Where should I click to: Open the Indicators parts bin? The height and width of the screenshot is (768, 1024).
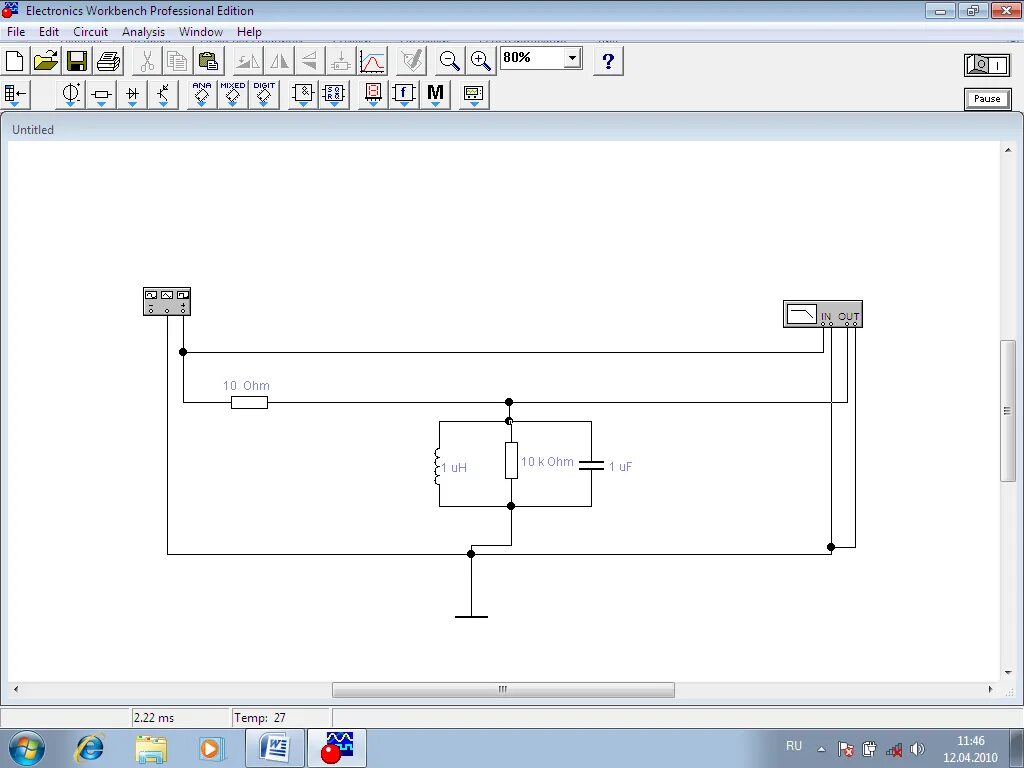point(373,94)
